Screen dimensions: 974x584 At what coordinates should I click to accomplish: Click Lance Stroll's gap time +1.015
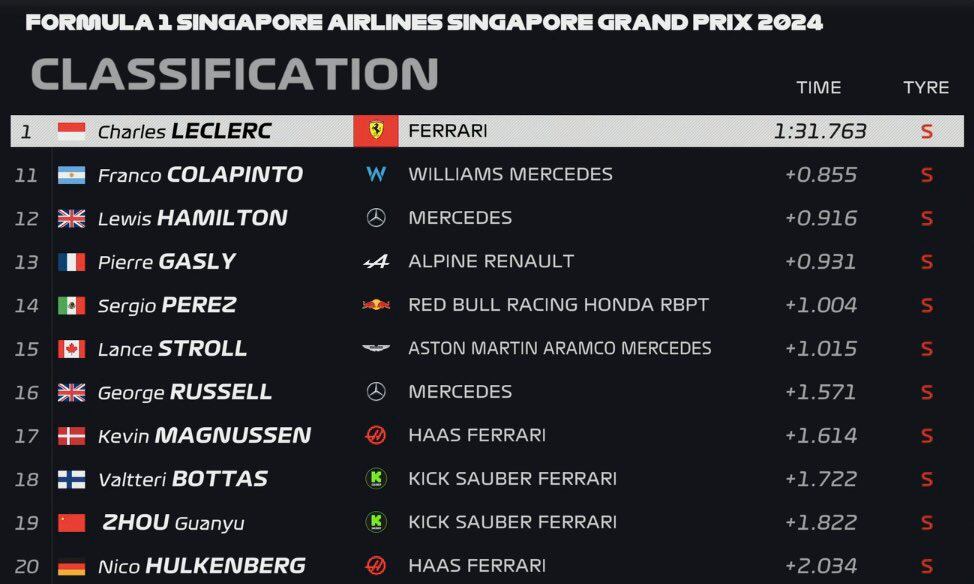[821, 349]
